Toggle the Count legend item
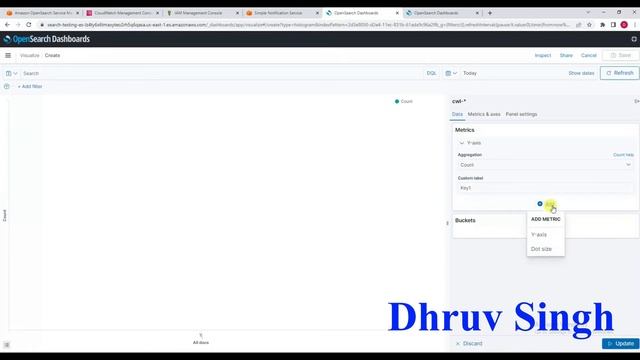 tap(404, 101)
